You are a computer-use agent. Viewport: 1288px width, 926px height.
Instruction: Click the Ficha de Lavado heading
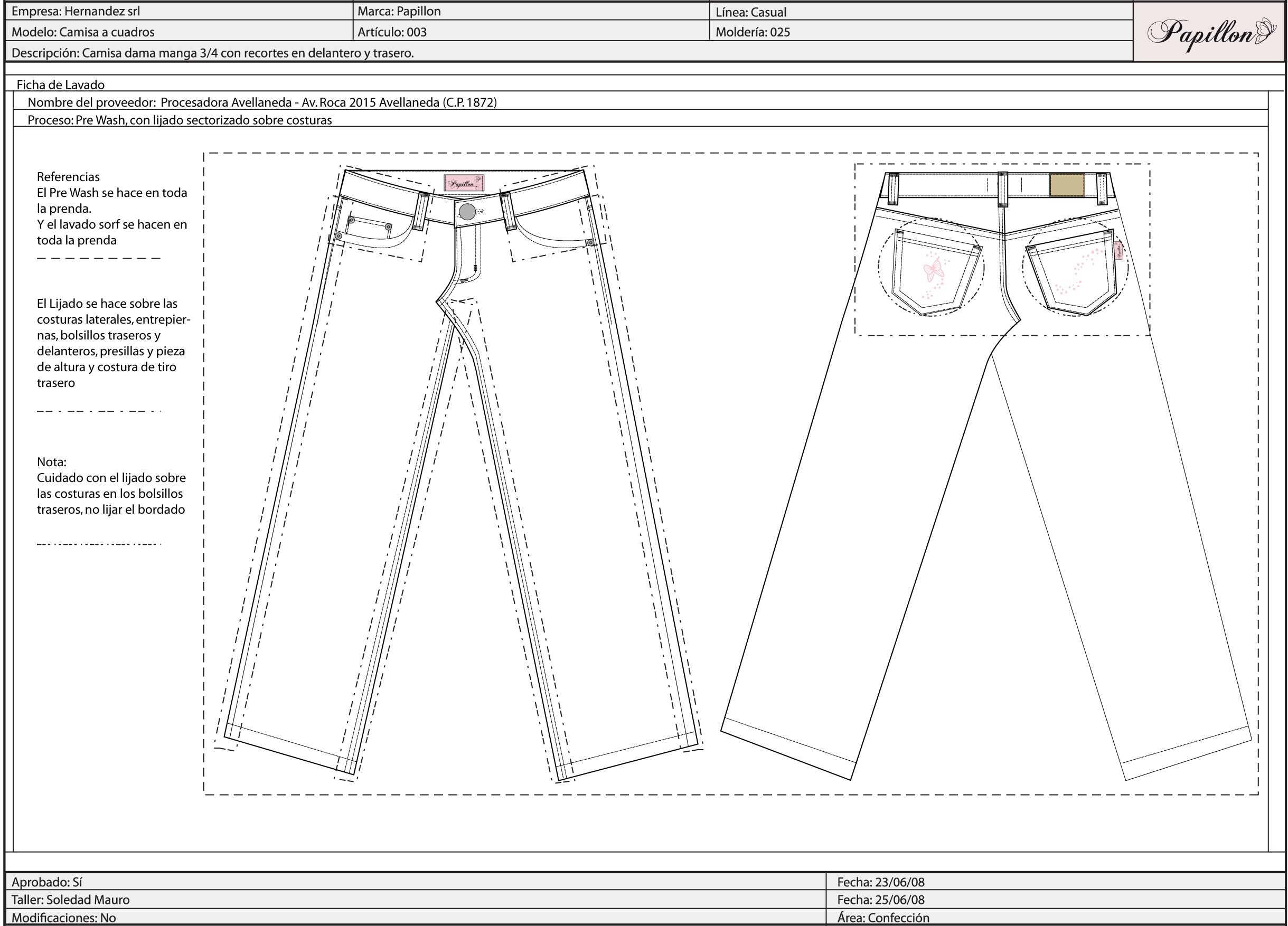61,84
